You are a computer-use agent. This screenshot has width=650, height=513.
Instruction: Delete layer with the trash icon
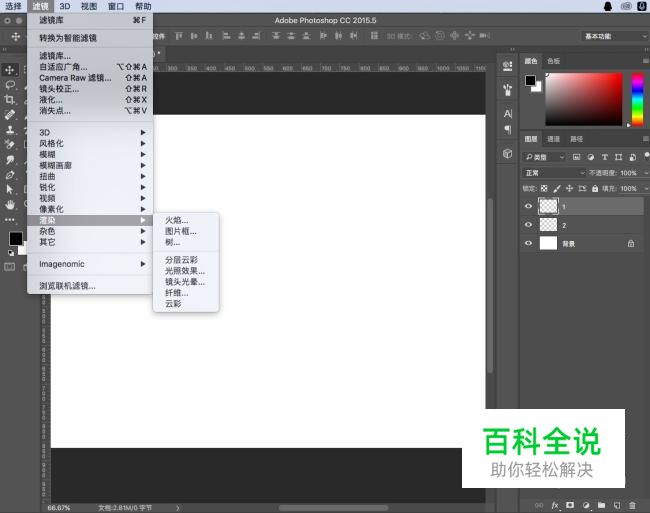click(632, 505)
